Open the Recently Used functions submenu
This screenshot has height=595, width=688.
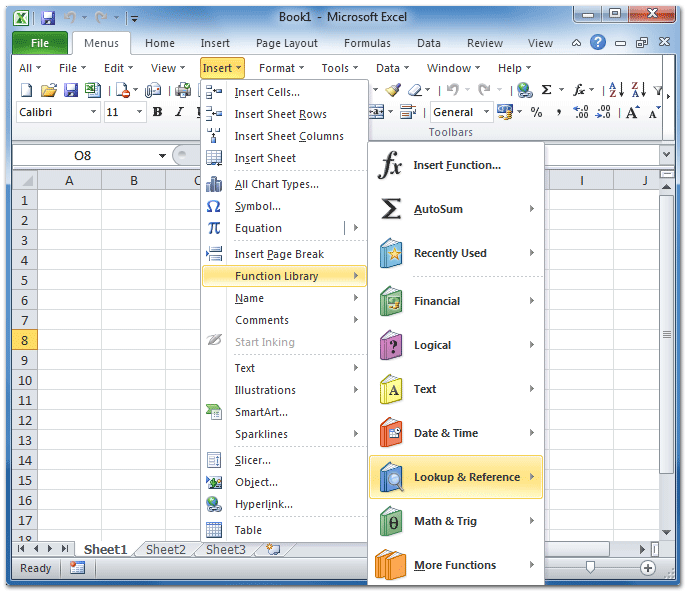point(456,253)
